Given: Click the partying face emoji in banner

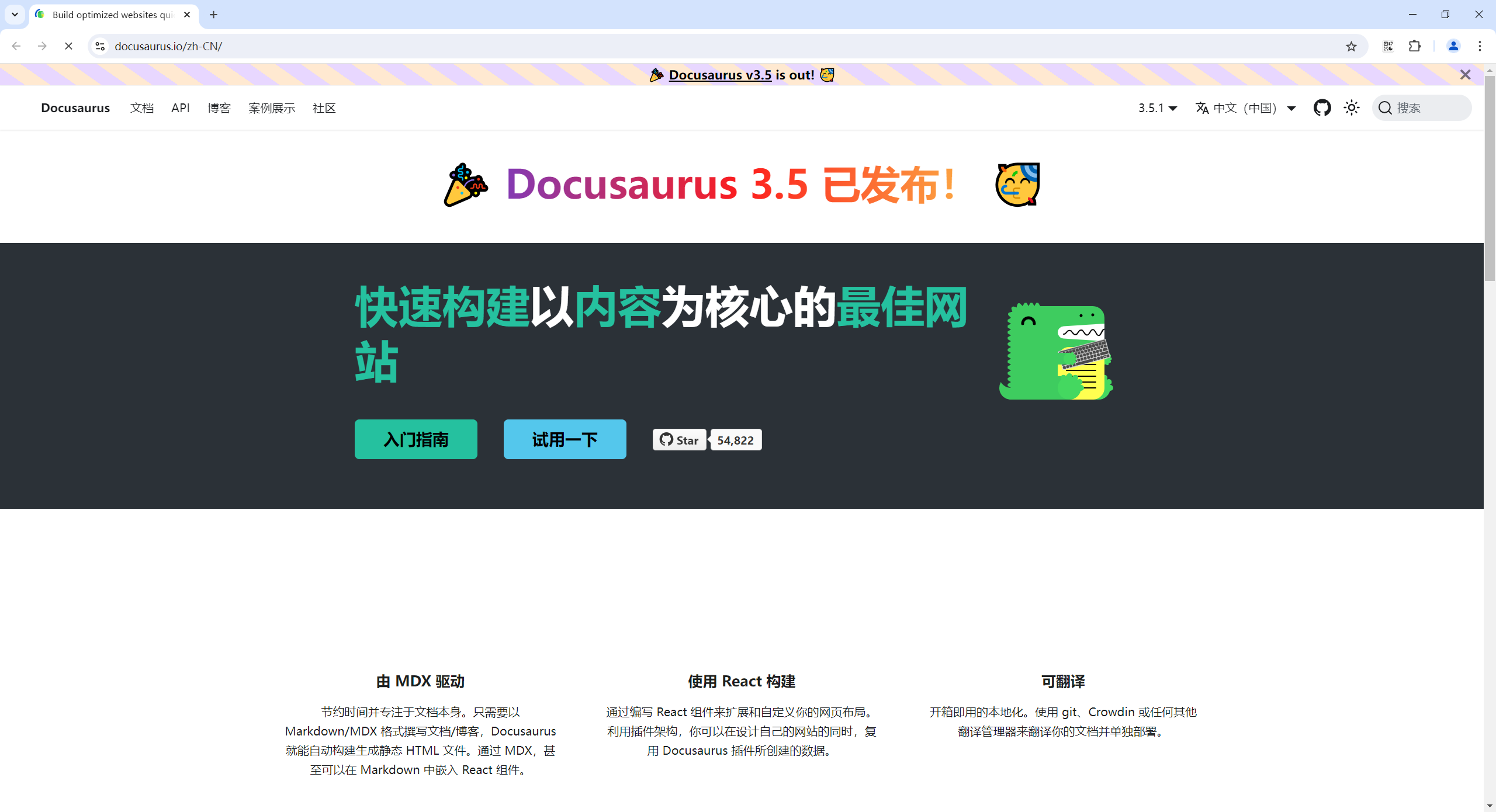Looking at the screenshot, I should pos(827,75).
